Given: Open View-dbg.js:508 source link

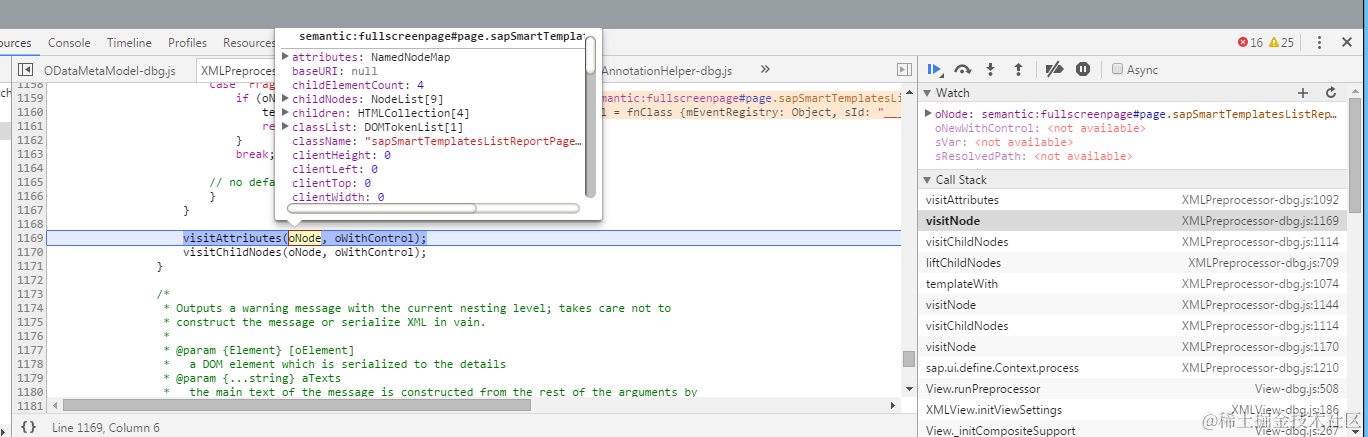Looking at the screenshot, I should 1297,389.
